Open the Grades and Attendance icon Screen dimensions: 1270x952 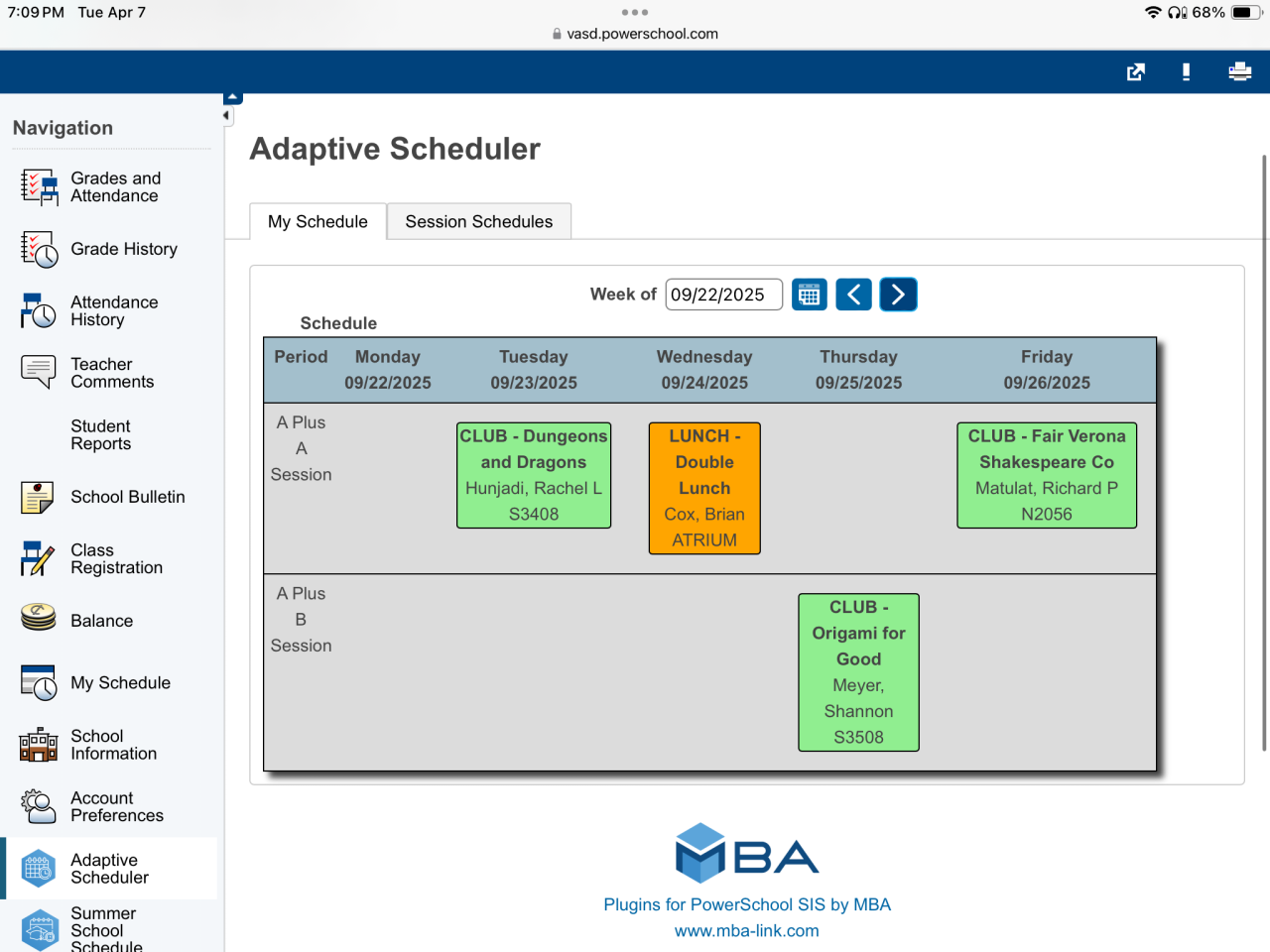coord(40,186)
